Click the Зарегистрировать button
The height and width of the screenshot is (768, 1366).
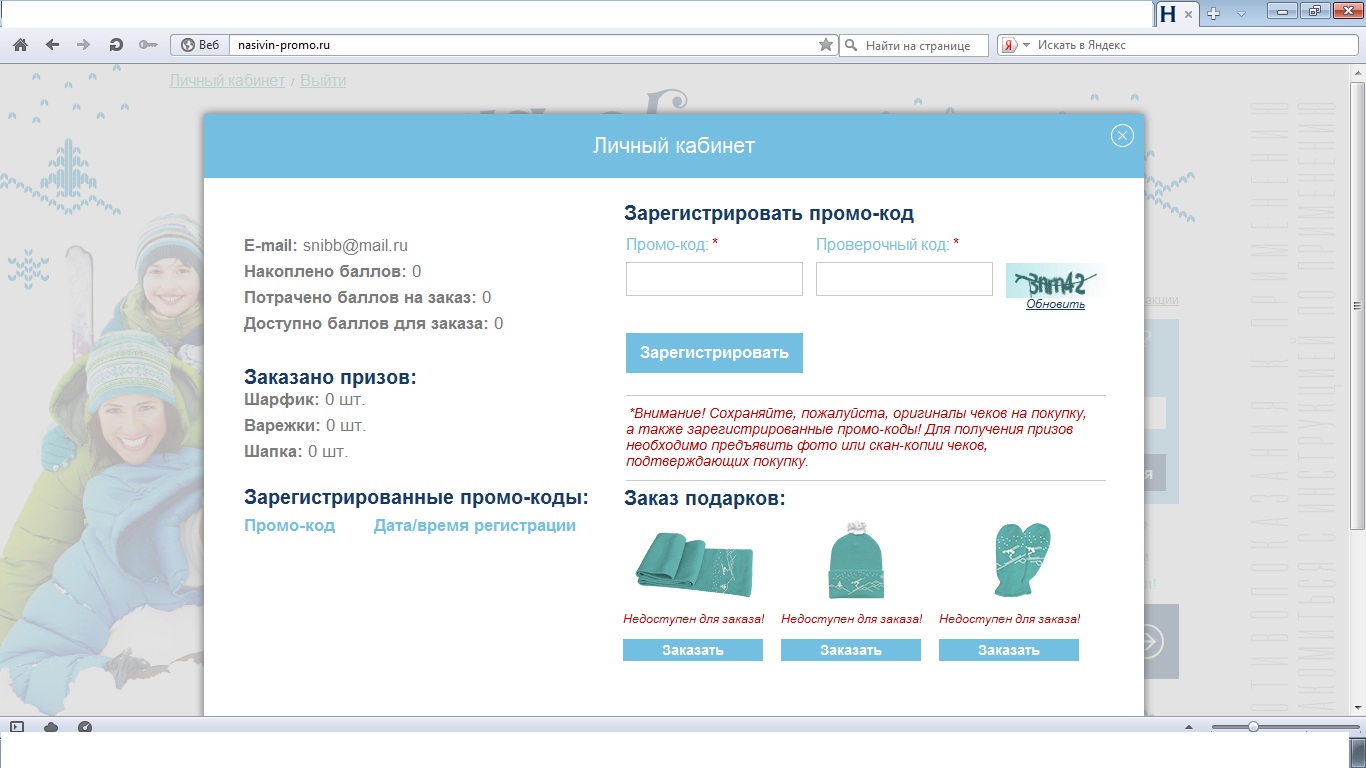point(714,353)
